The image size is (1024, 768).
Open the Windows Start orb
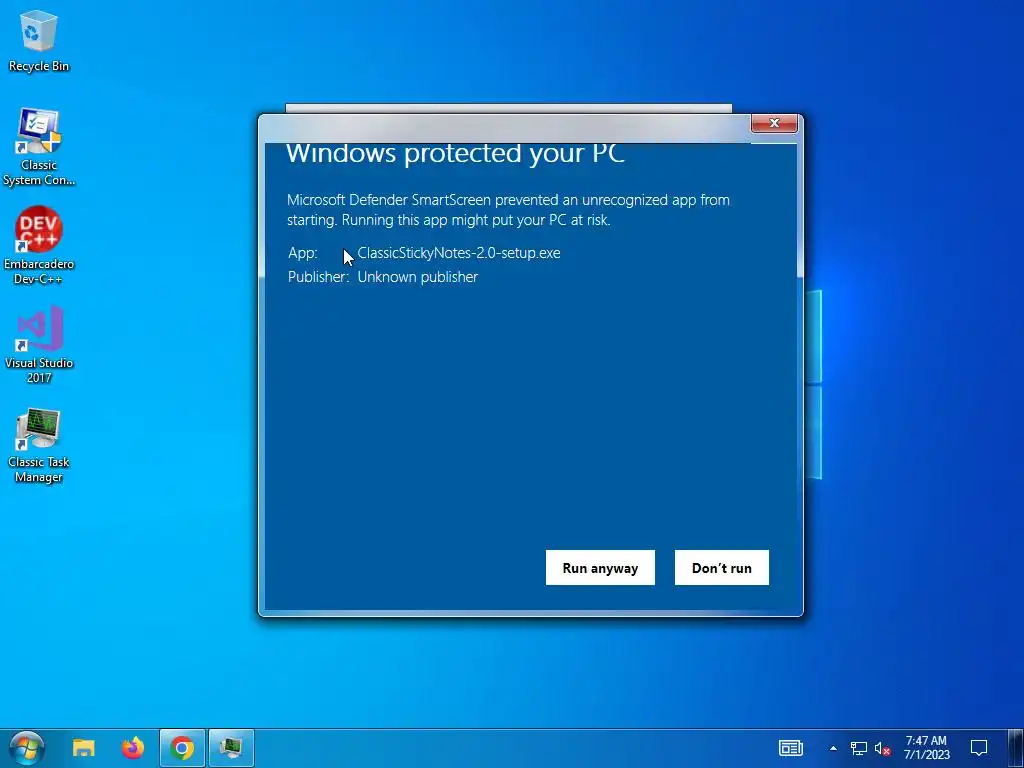coord(26,748)
